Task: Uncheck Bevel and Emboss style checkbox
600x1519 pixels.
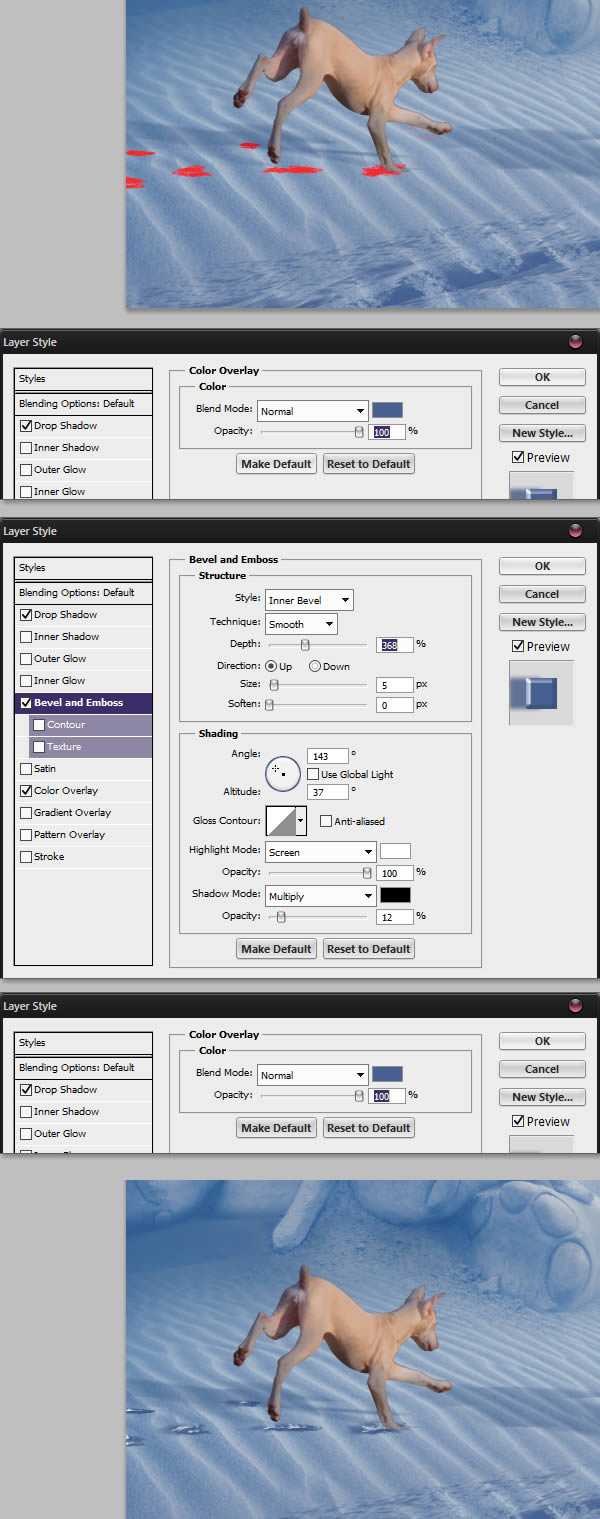Action: (x=26, y=703)
